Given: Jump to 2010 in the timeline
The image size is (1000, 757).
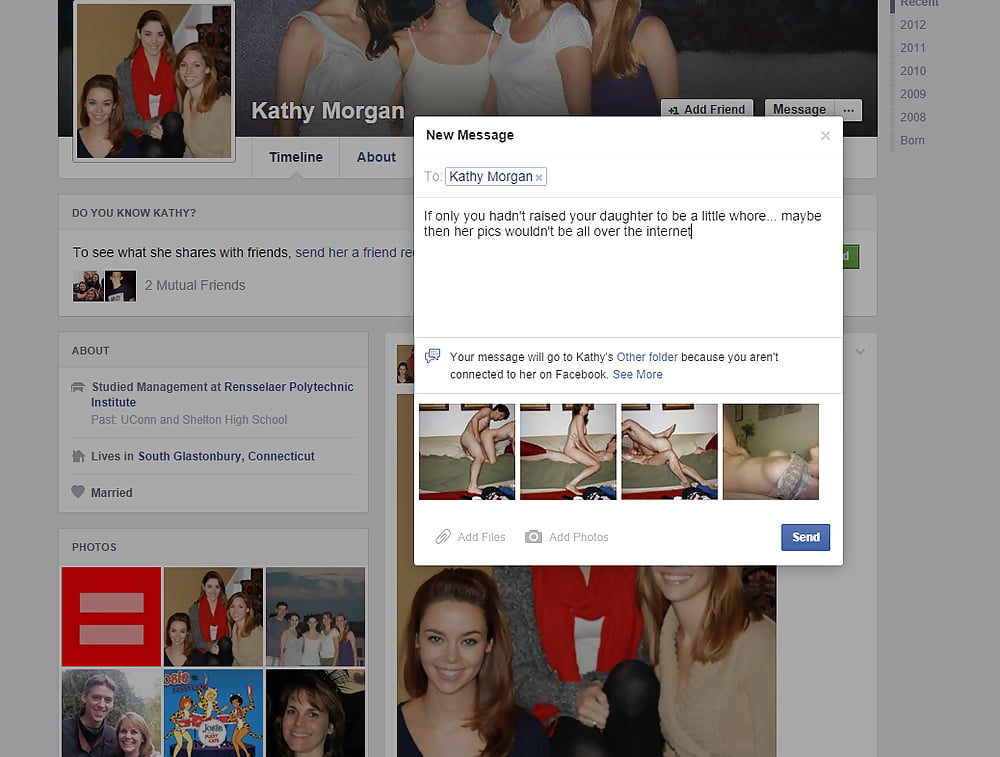Looking at the screenshot, I should [913, 71].
